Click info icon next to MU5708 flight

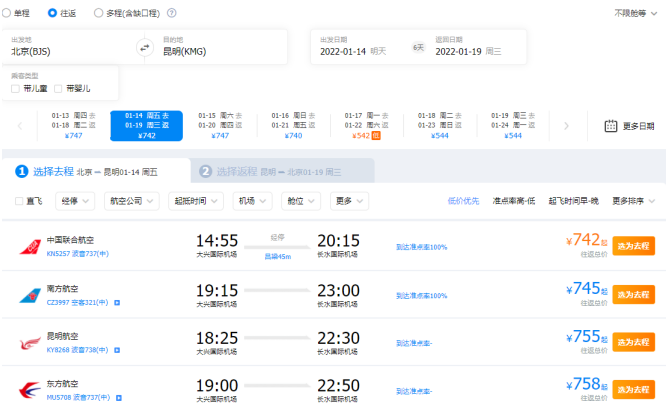[119, 398]
